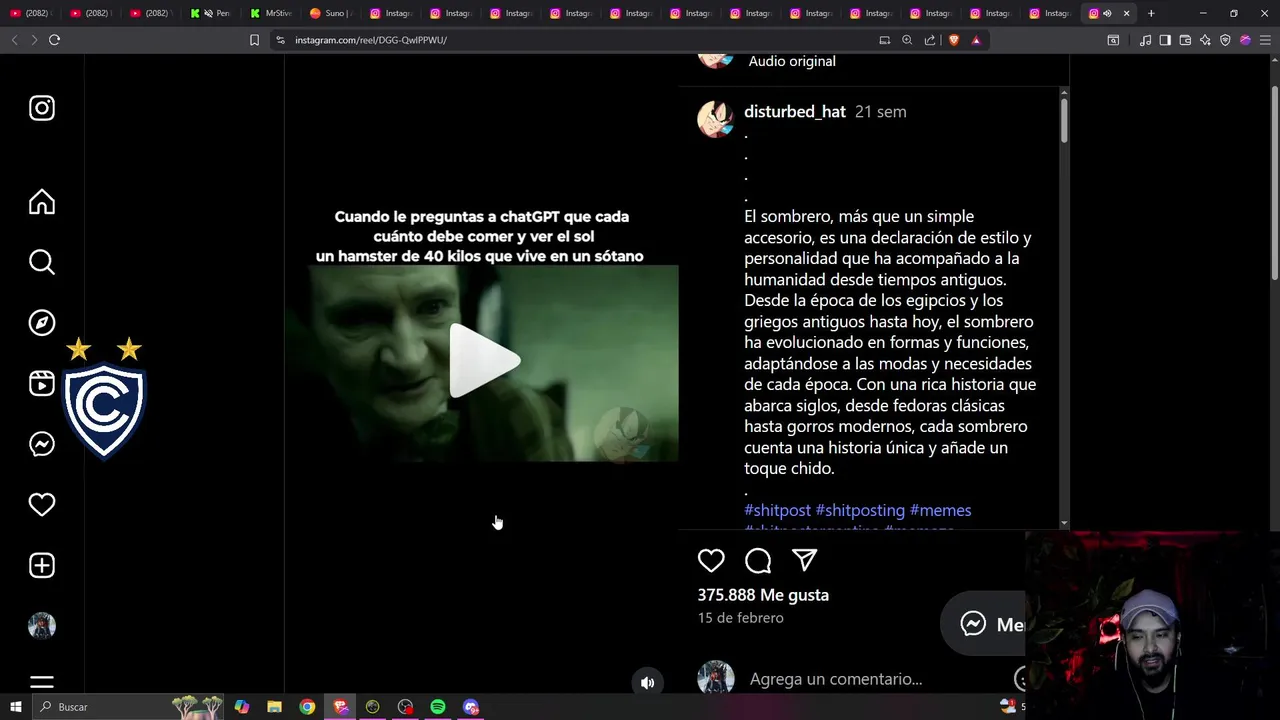
Task: Click the 15 de febrero date
Action: pyautogui.click(x=741, y=618)
